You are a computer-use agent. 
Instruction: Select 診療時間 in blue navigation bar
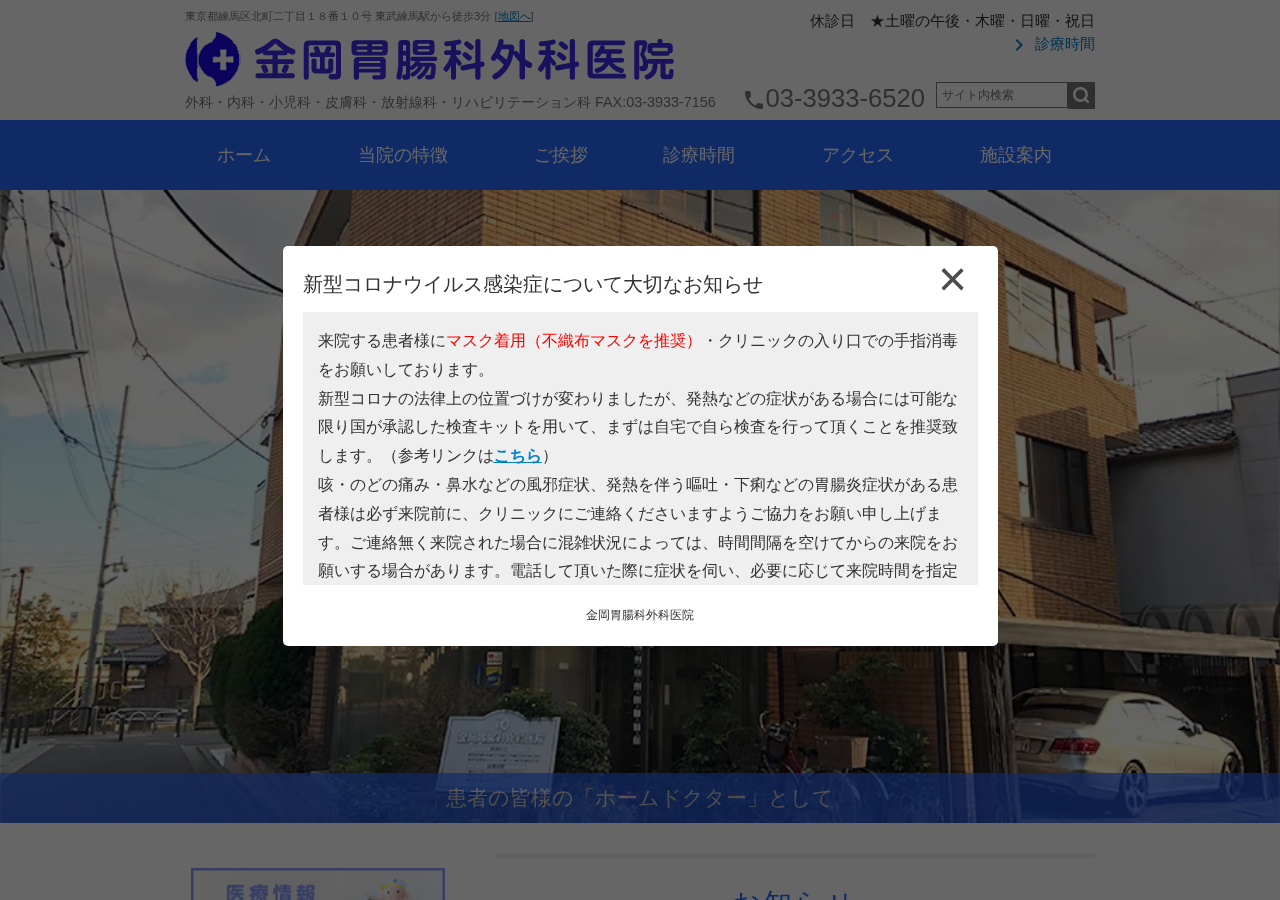click(699, 155)
